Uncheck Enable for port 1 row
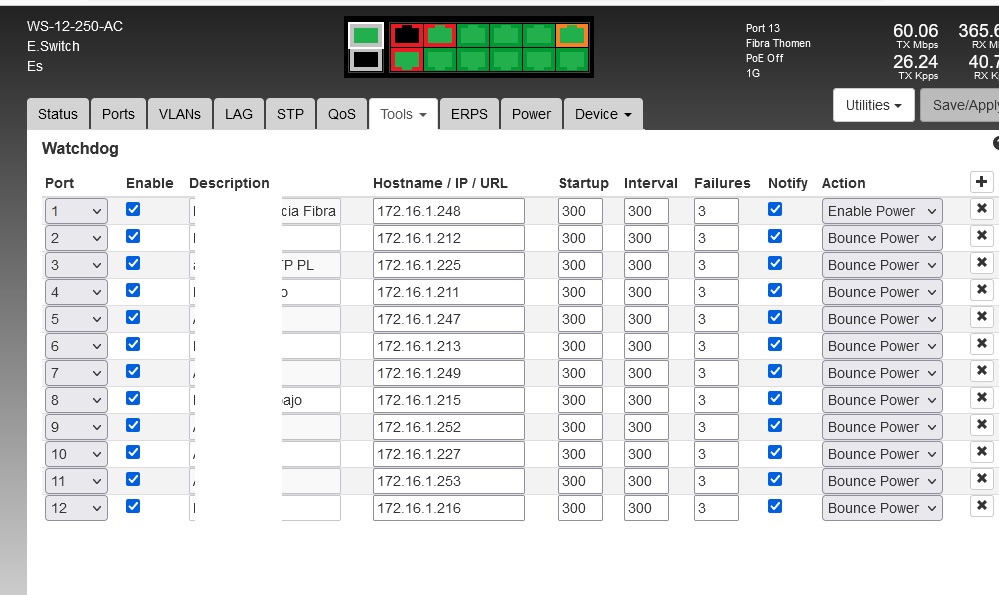 click(x=133, y=210)
